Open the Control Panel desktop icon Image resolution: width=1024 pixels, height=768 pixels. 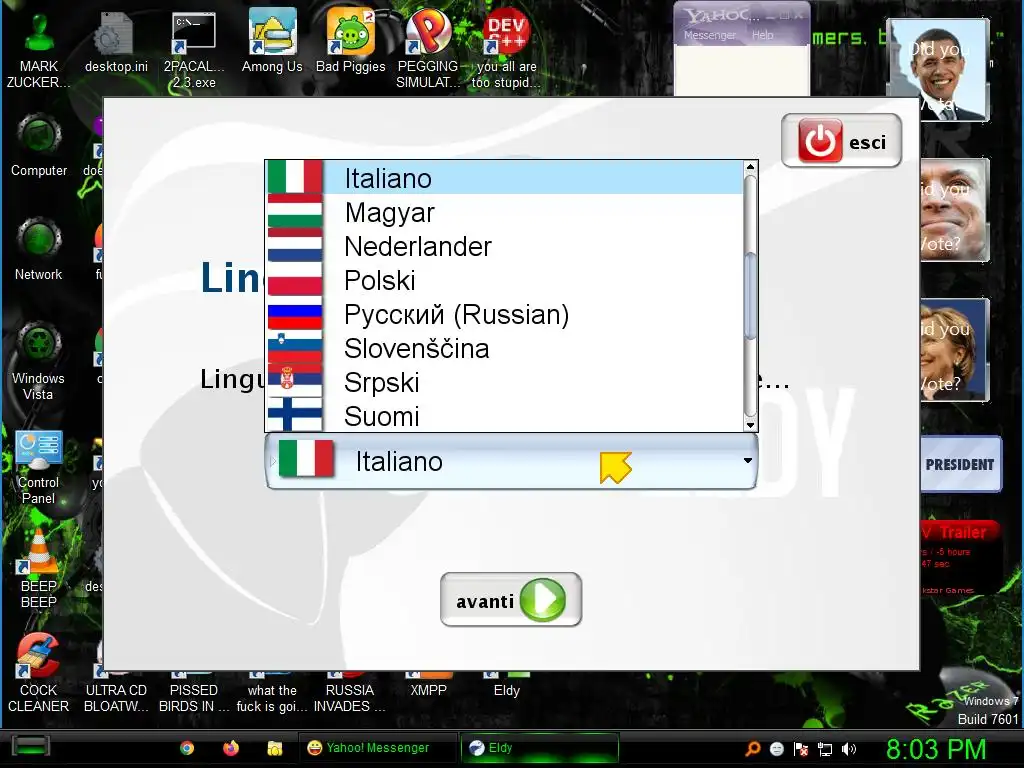pos(39,467)
